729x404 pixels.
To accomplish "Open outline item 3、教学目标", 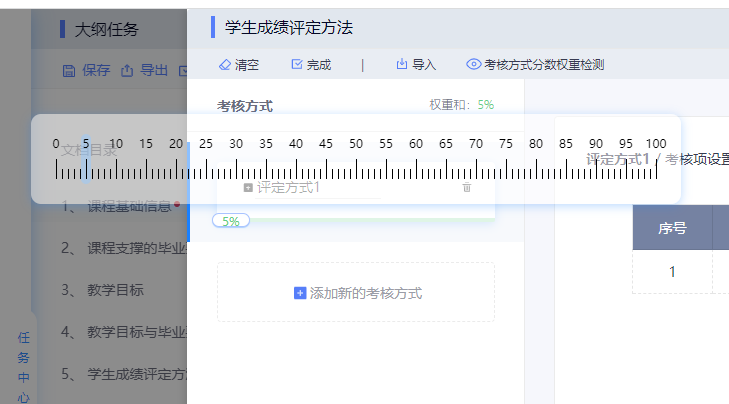I will tap(115, 290).
